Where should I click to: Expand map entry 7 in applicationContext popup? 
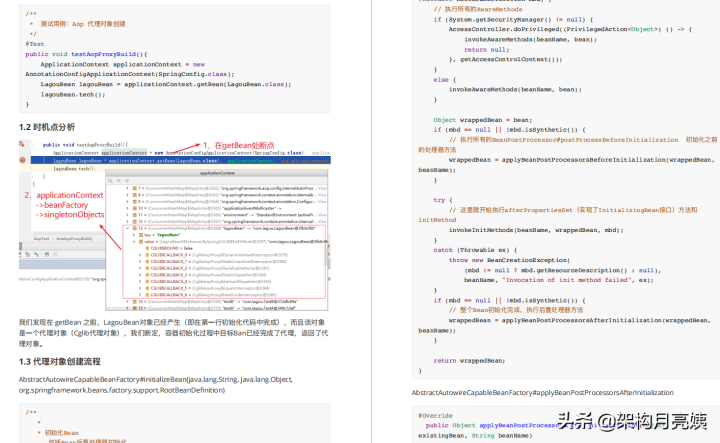coord(127,188)
